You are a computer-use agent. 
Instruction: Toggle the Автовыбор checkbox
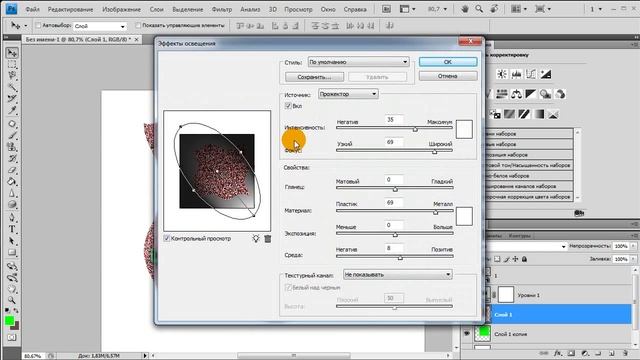(38, 26)
